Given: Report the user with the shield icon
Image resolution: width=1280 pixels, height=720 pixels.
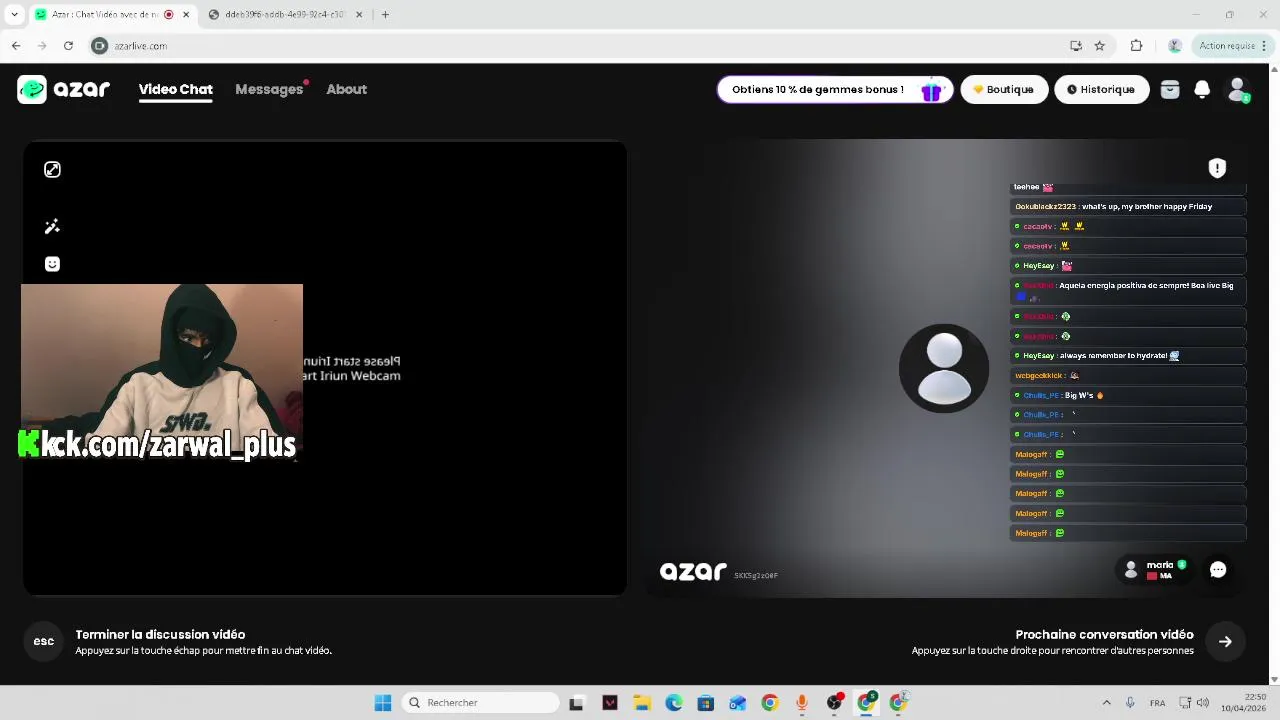Looking at the screenshot, I should point(1217,168).
